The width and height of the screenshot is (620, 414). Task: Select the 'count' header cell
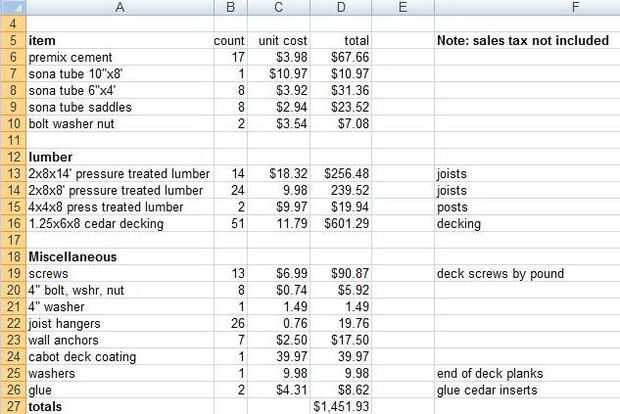(x=229, y=41)
